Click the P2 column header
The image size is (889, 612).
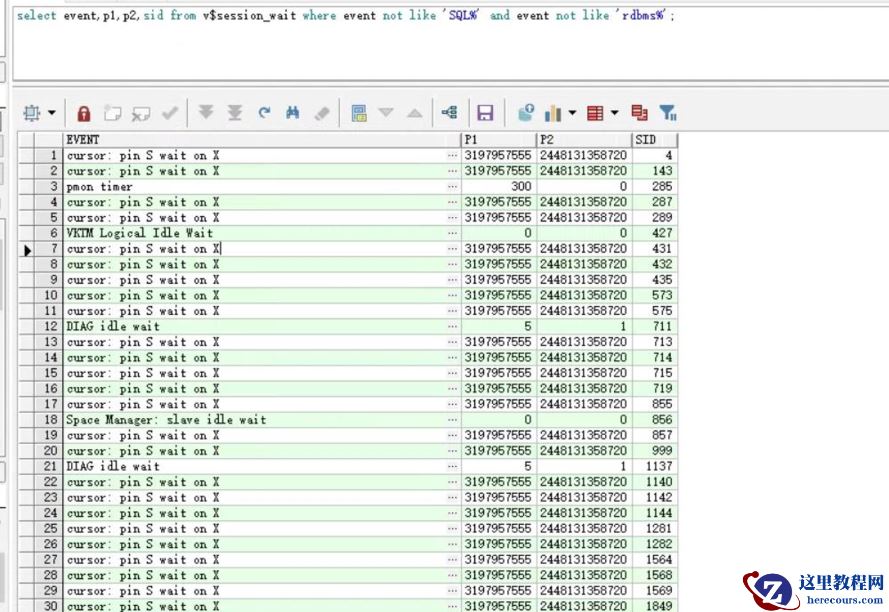(584, 140)
